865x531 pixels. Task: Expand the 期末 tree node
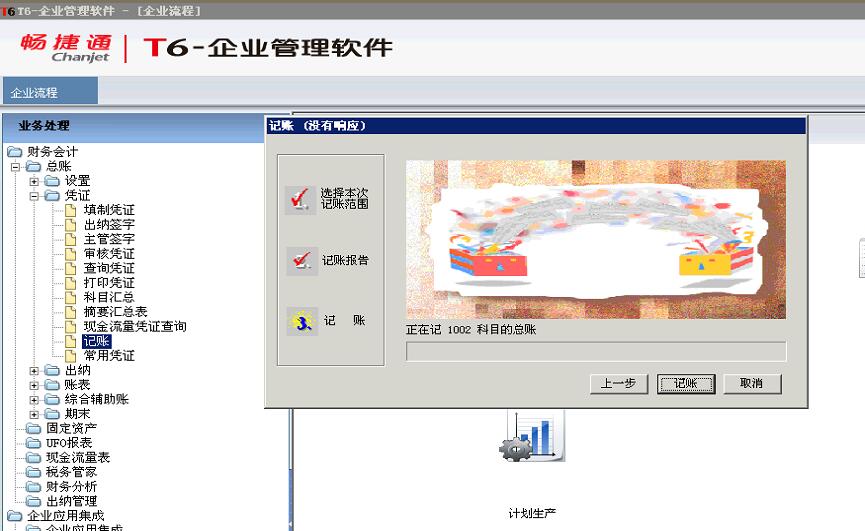click(x=34, y=414)
